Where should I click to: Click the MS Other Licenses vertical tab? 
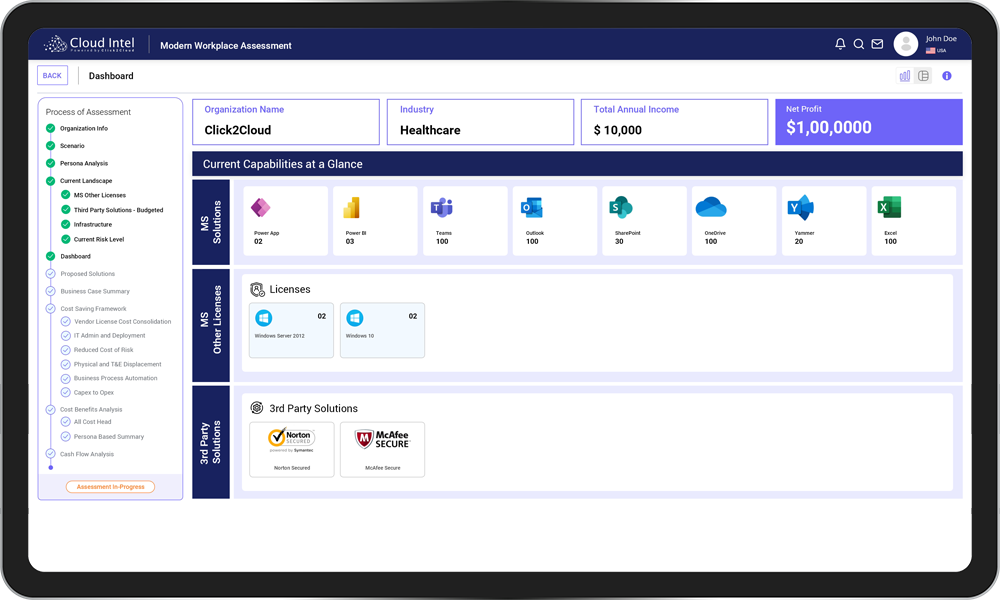[210, 325]
